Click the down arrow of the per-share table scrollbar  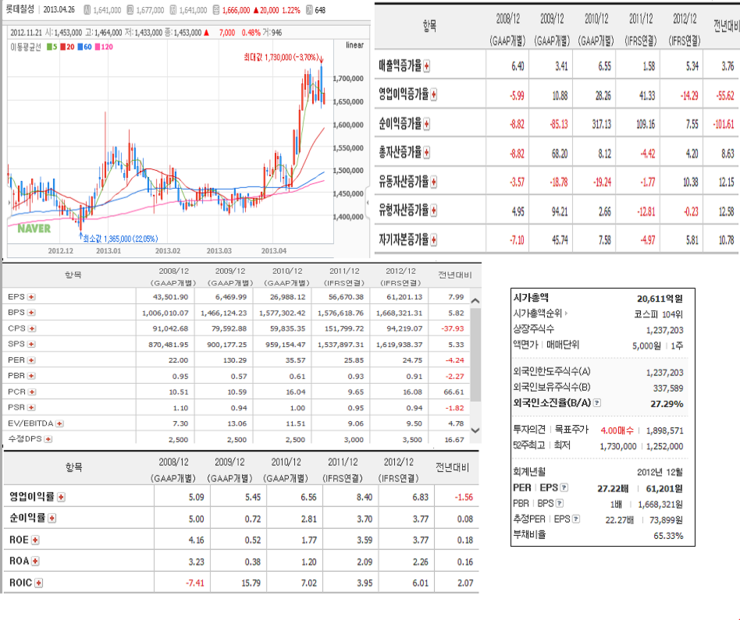click(x=476, y=430)
